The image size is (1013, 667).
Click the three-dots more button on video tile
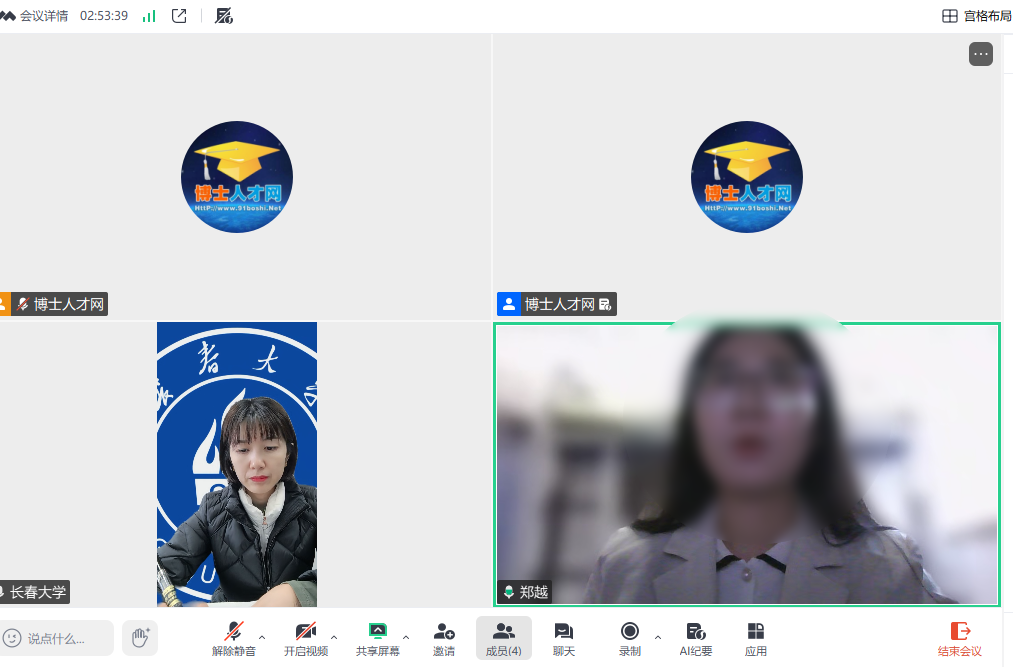pyautogui.click(x=980, y=54)
